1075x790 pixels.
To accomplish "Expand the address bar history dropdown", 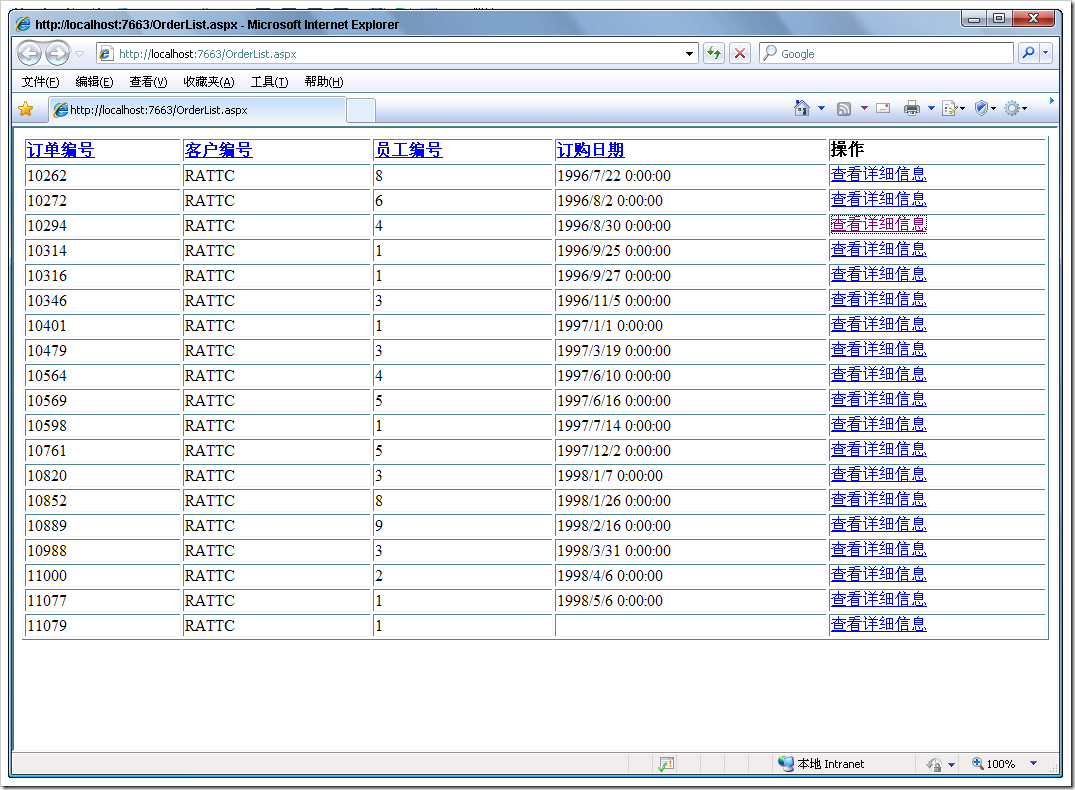I will click(690, 54).
